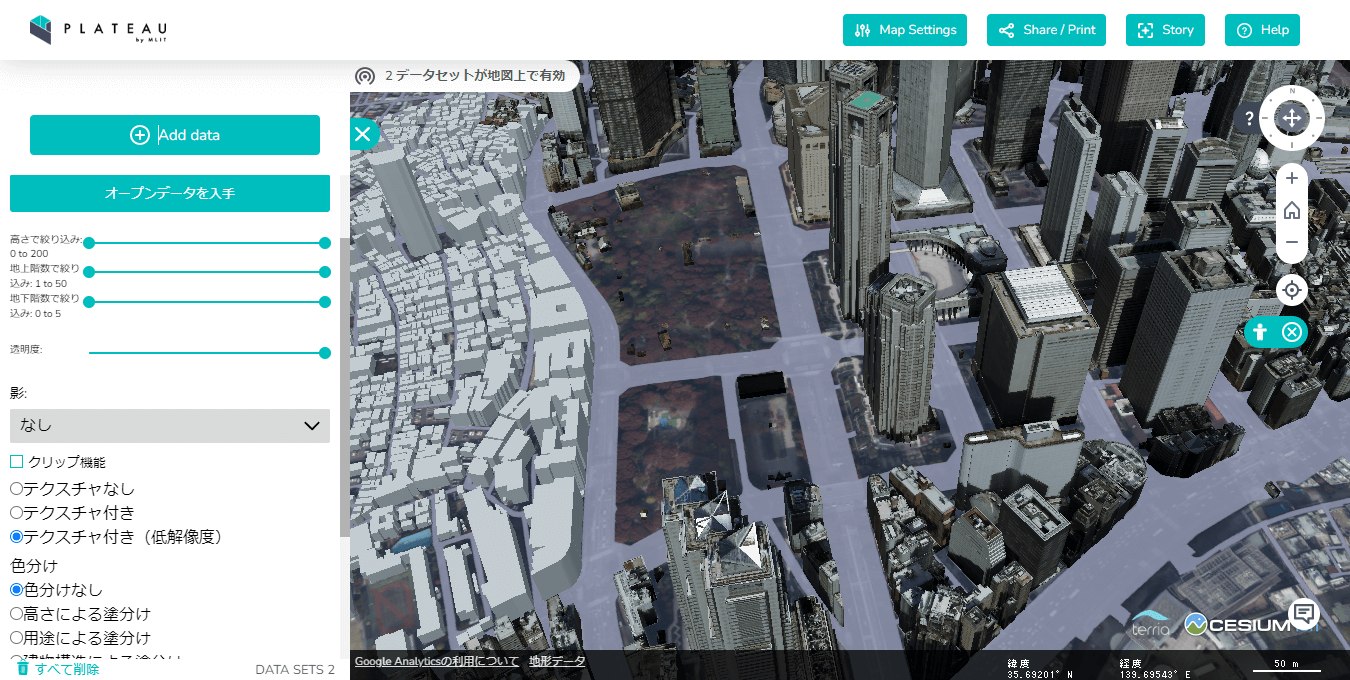Image resolution: width=1350 pixels, height=680 pixels.
Task: Enter pedestrian mode with person icon
Action: pos(1261,332)
